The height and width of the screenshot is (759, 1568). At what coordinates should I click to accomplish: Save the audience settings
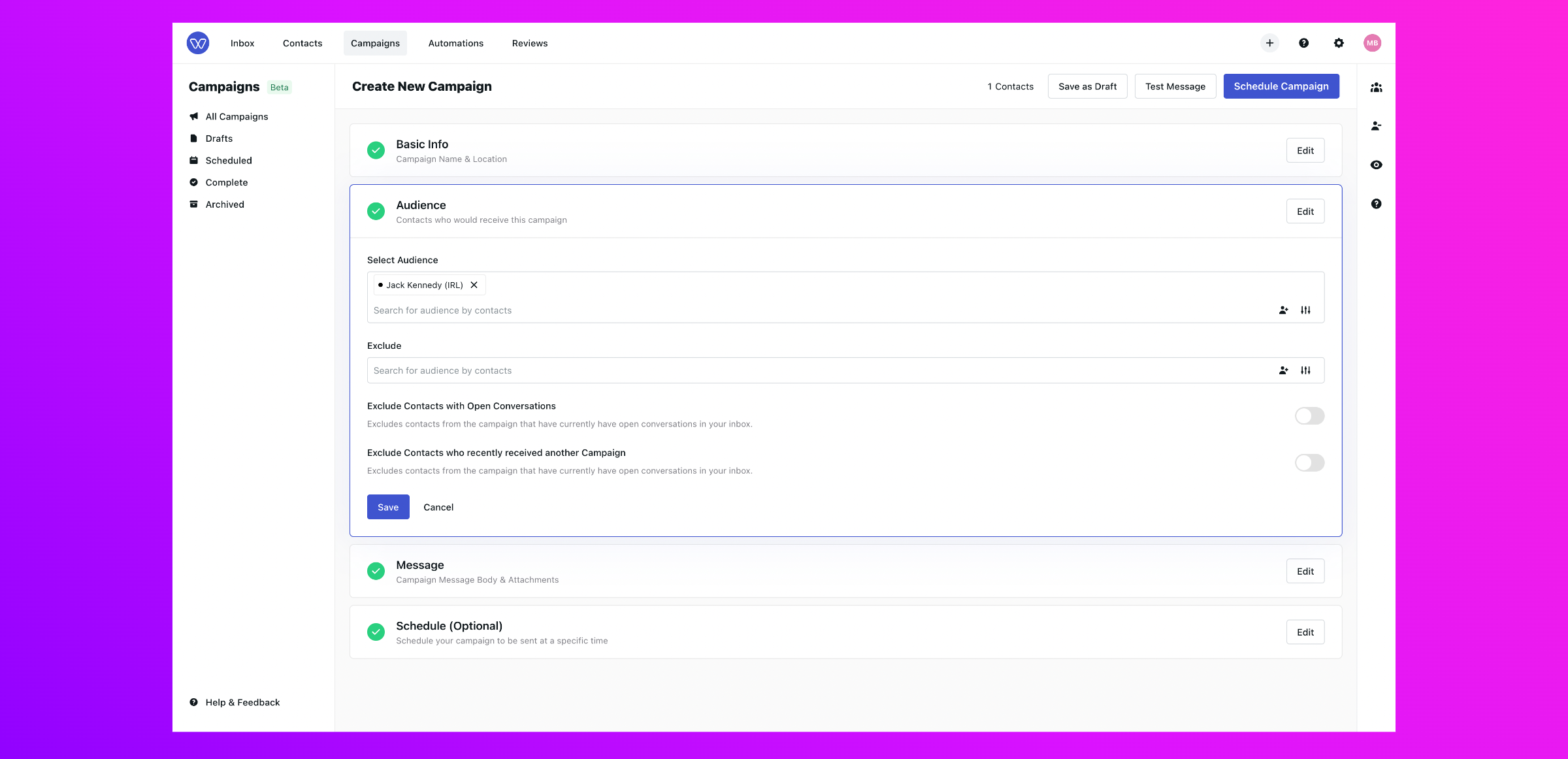388,508
